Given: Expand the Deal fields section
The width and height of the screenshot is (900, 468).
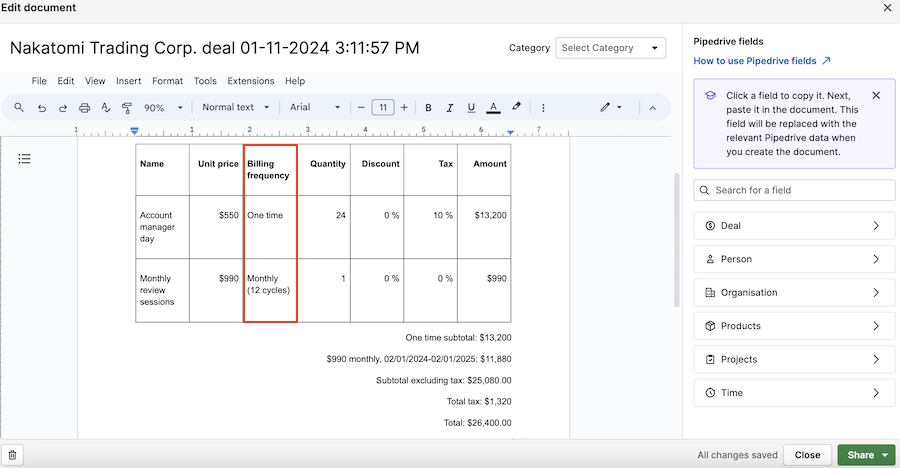Looking at the screenshot, I should click(794, 226).
